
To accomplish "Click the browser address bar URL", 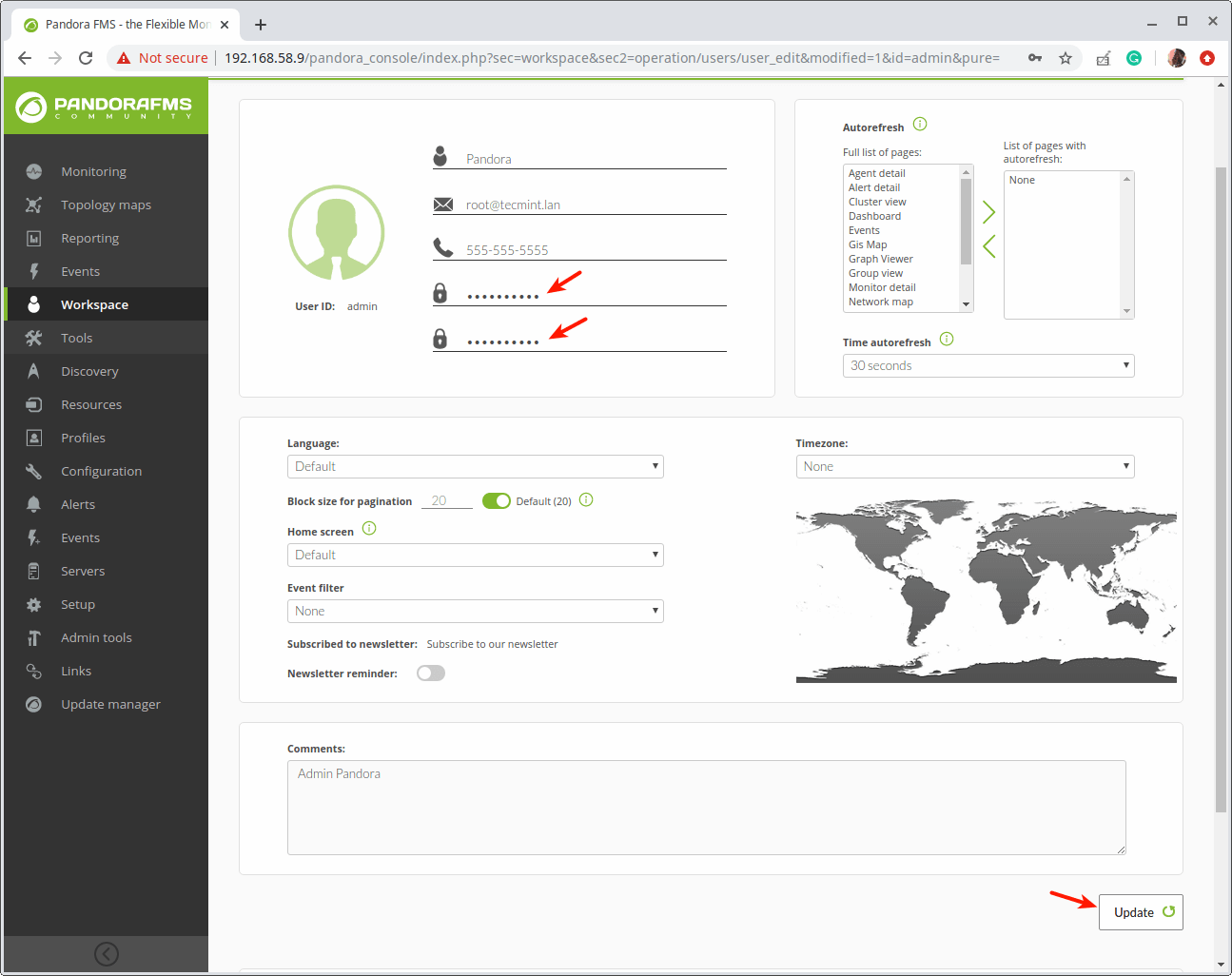I will click(x=612, y=58).
